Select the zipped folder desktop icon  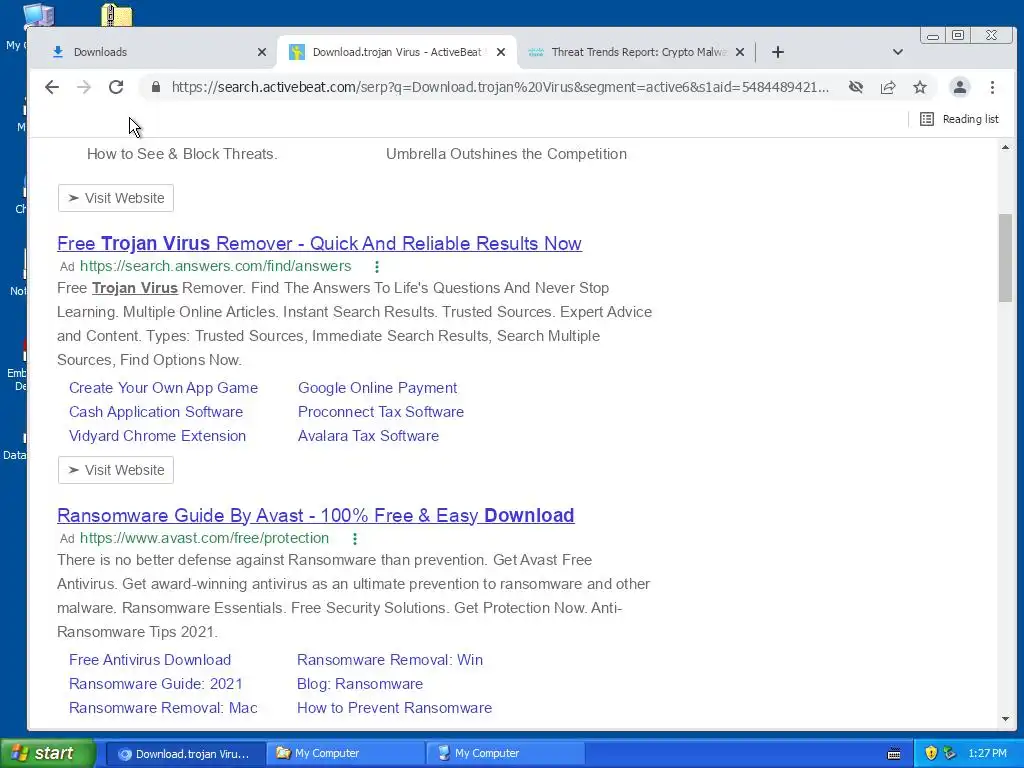117,14
